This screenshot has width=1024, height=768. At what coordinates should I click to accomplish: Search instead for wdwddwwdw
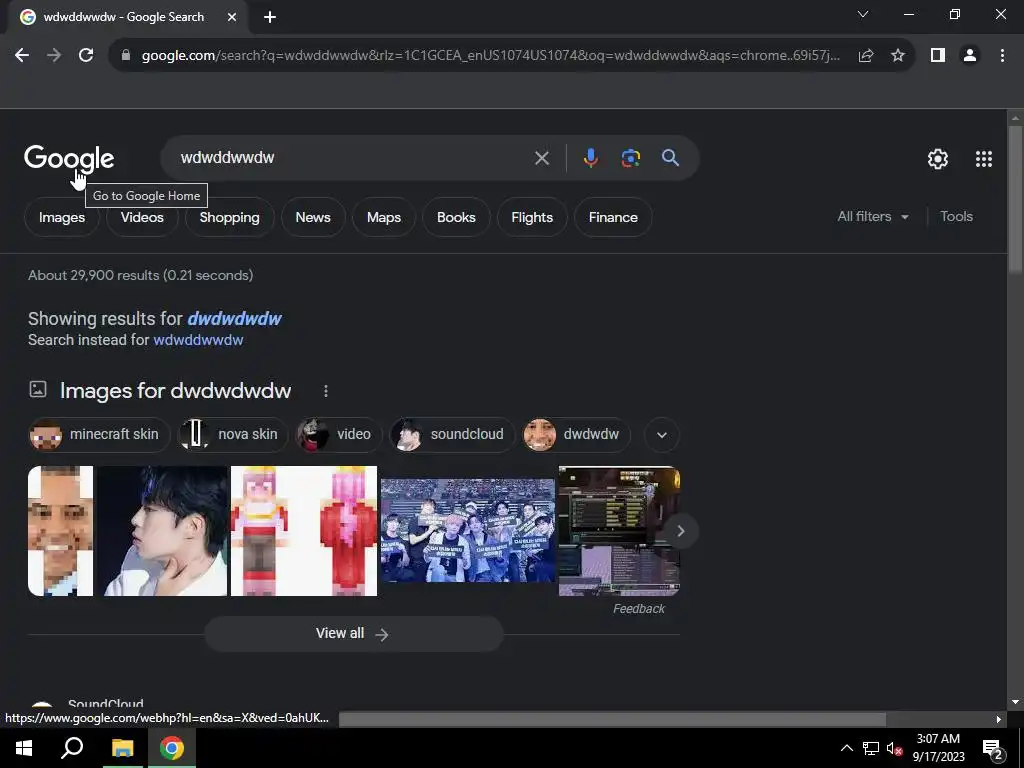[x=198, y=340]
